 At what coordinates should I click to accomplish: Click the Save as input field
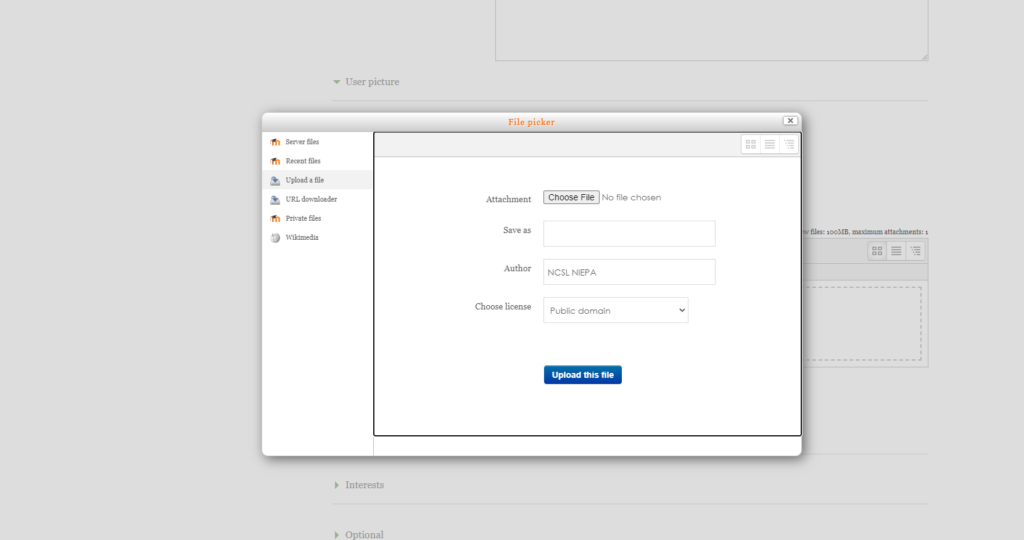tap(629, 234)
